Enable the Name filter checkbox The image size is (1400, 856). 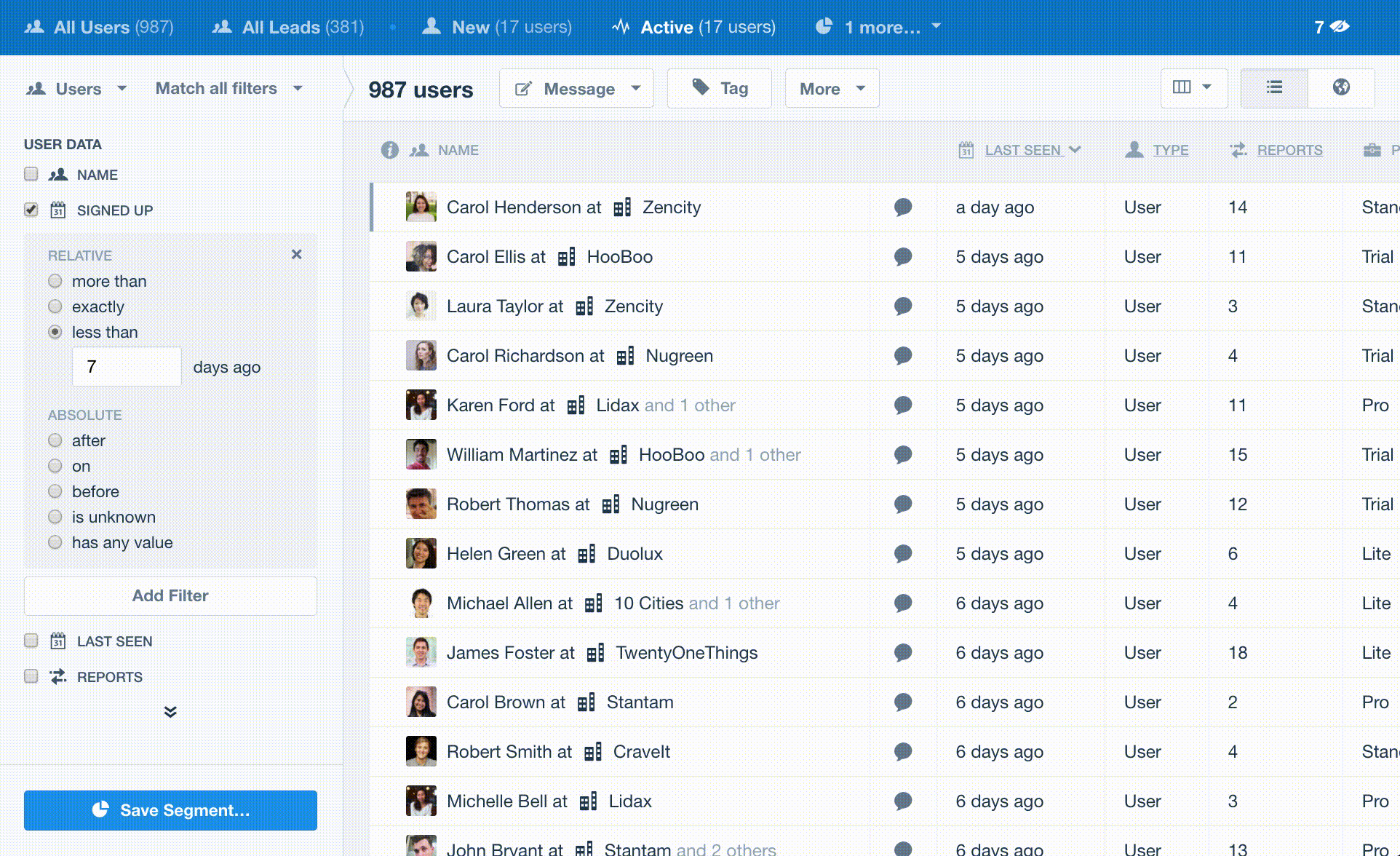pos(31,174)
